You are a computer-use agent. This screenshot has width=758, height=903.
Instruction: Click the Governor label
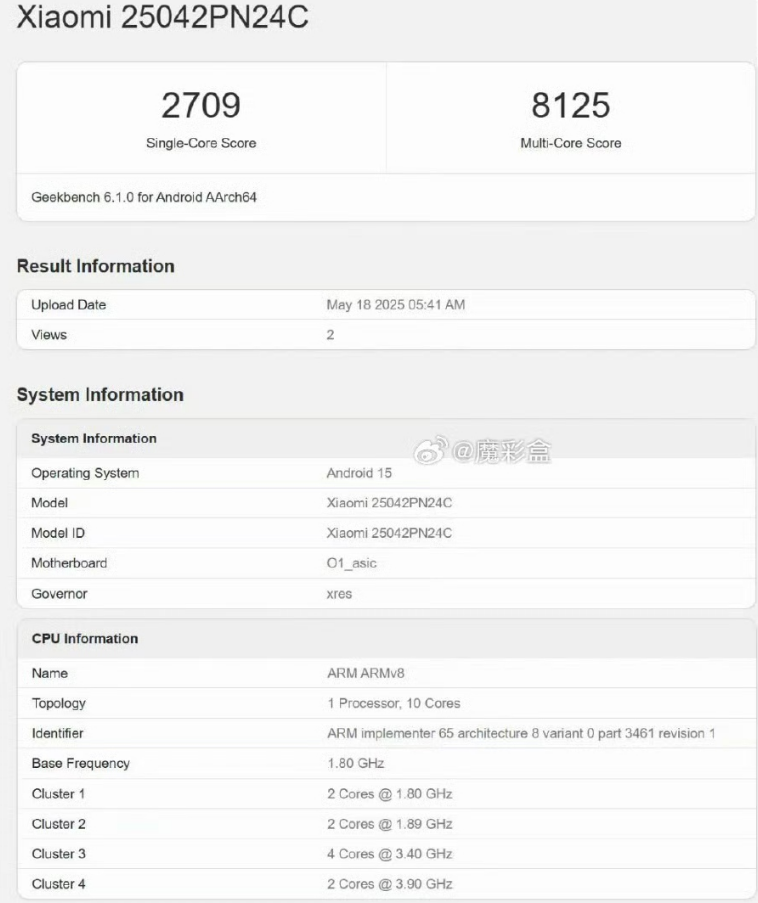coord(59,594)
